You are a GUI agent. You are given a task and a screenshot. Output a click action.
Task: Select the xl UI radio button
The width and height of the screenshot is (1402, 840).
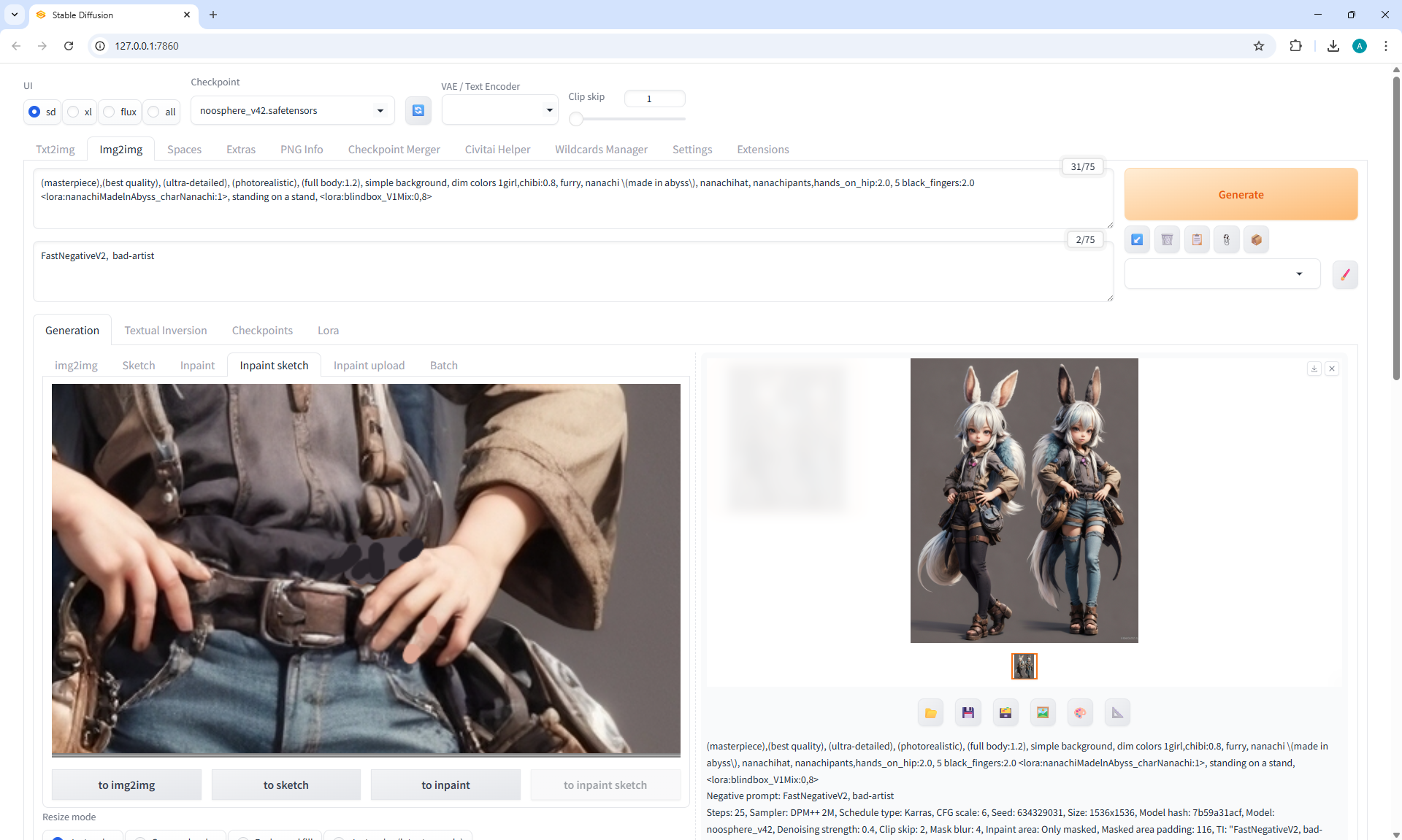tap(74, 112)
